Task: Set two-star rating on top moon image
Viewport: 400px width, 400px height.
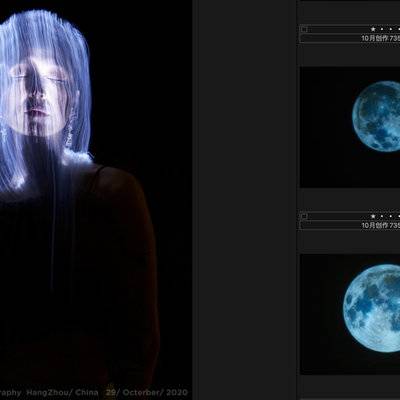Action: pos(382,29)
